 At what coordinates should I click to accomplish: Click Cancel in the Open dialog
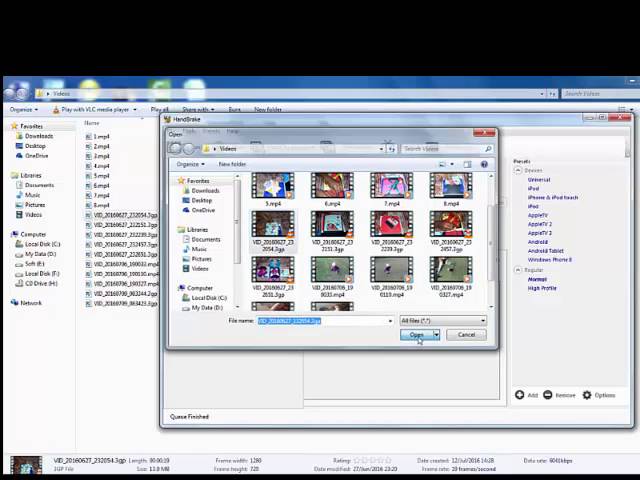[466, 335]
